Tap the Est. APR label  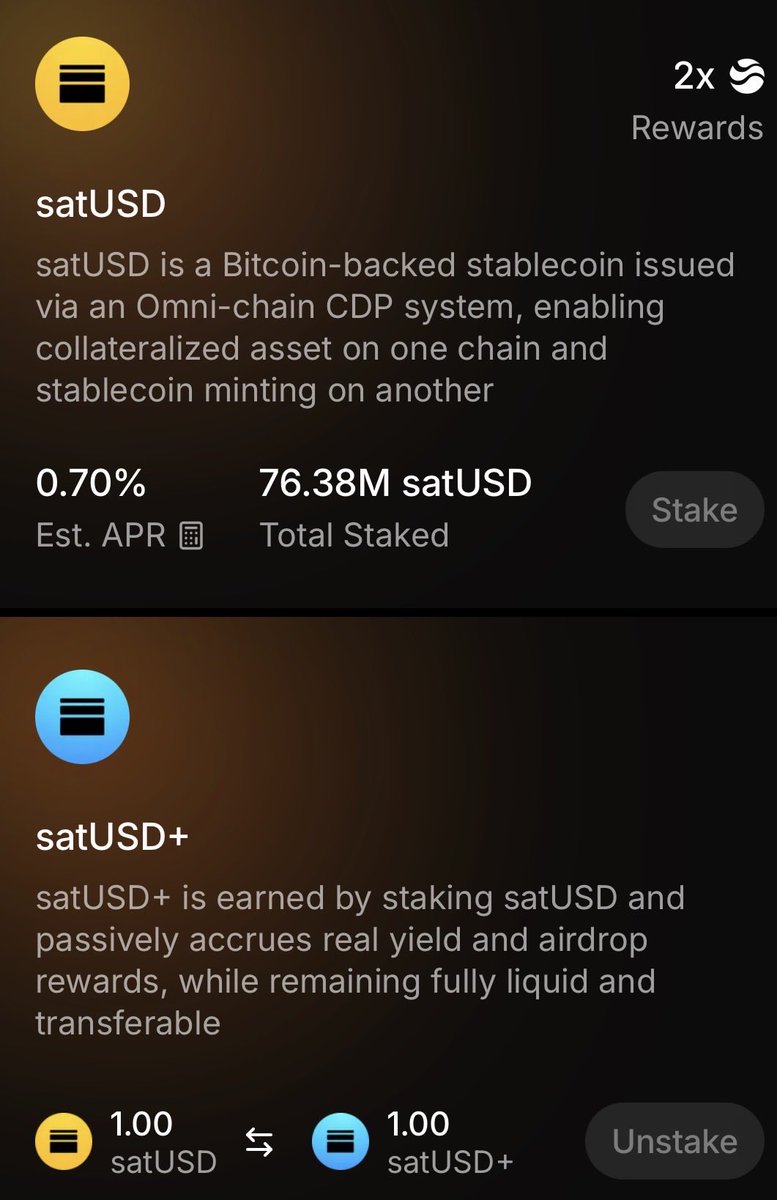coord(101,536)
